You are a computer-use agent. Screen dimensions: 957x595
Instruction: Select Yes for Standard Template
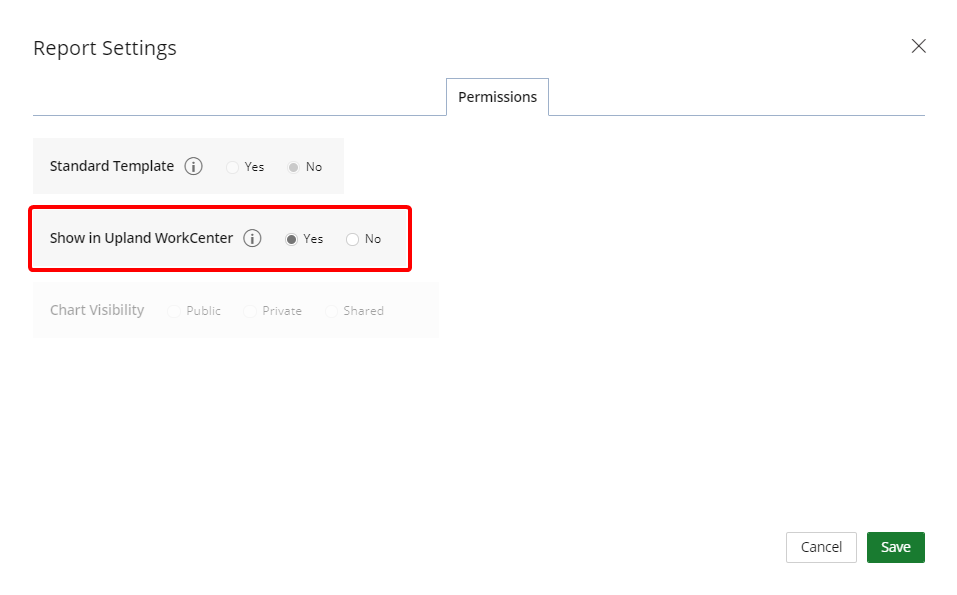tap(232, 167)
